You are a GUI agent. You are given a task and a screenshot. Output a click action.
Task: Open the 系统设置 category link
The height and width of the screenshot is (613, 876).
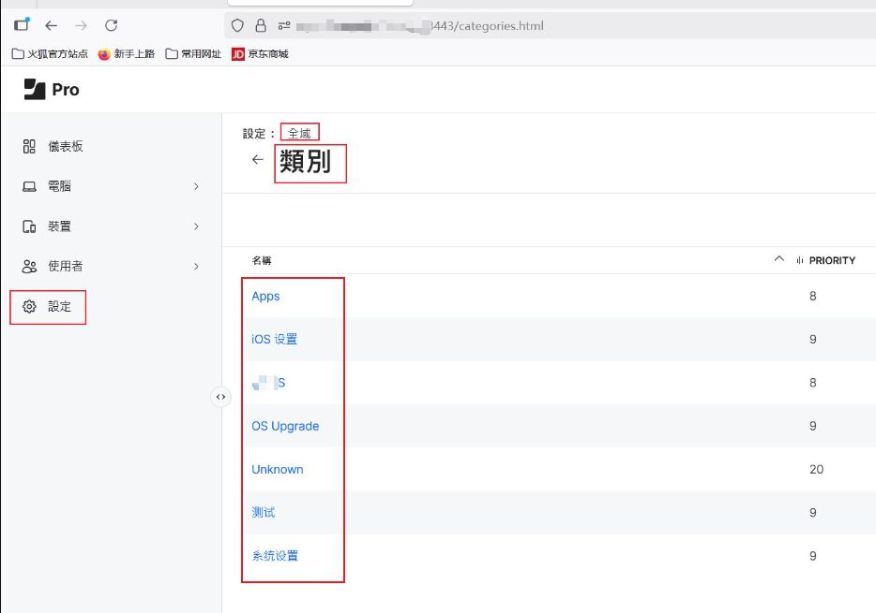274,556
